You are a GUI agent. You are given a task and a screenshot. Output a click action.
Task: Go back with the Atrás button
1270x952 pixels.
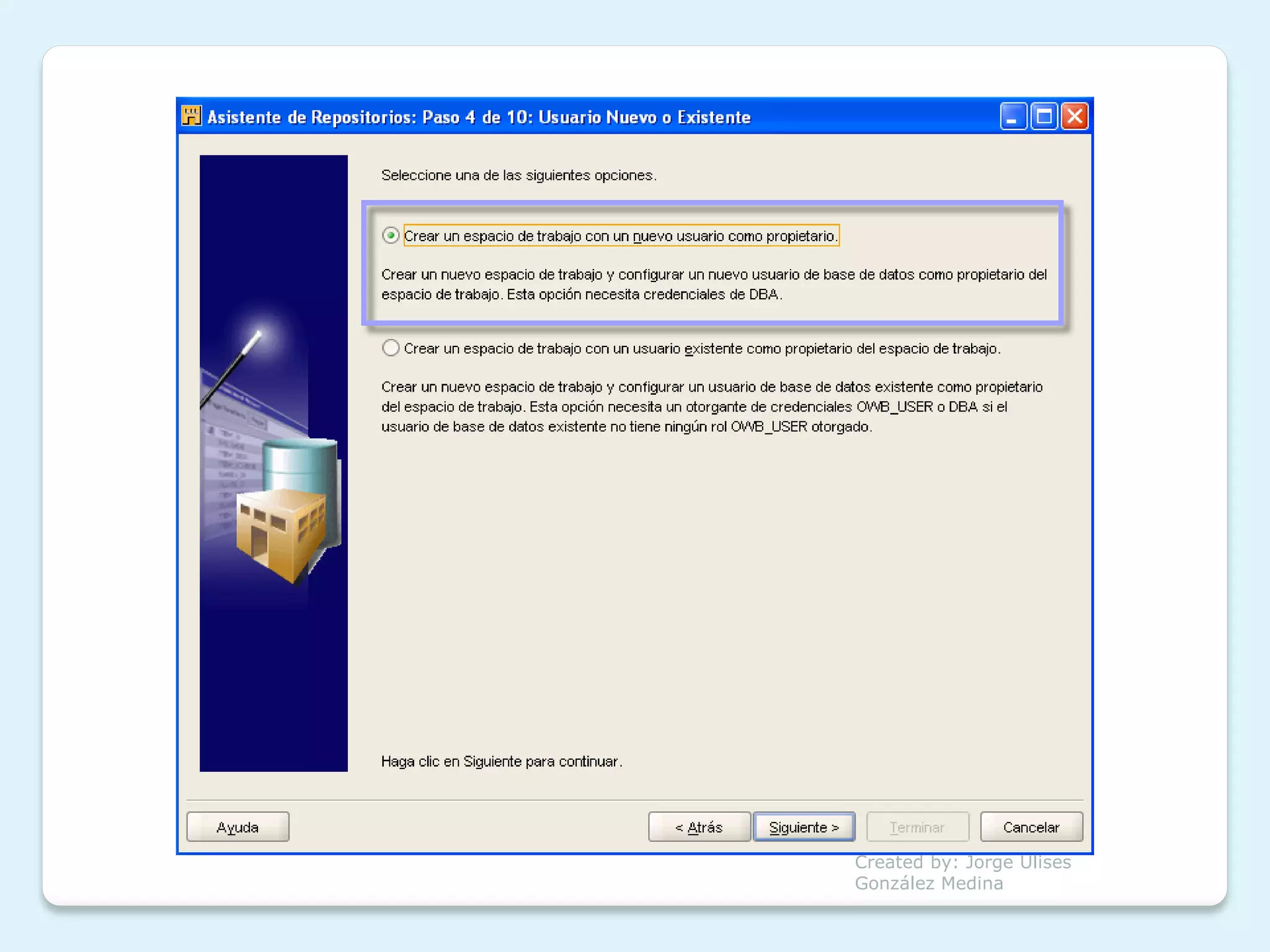click(699, 827)
